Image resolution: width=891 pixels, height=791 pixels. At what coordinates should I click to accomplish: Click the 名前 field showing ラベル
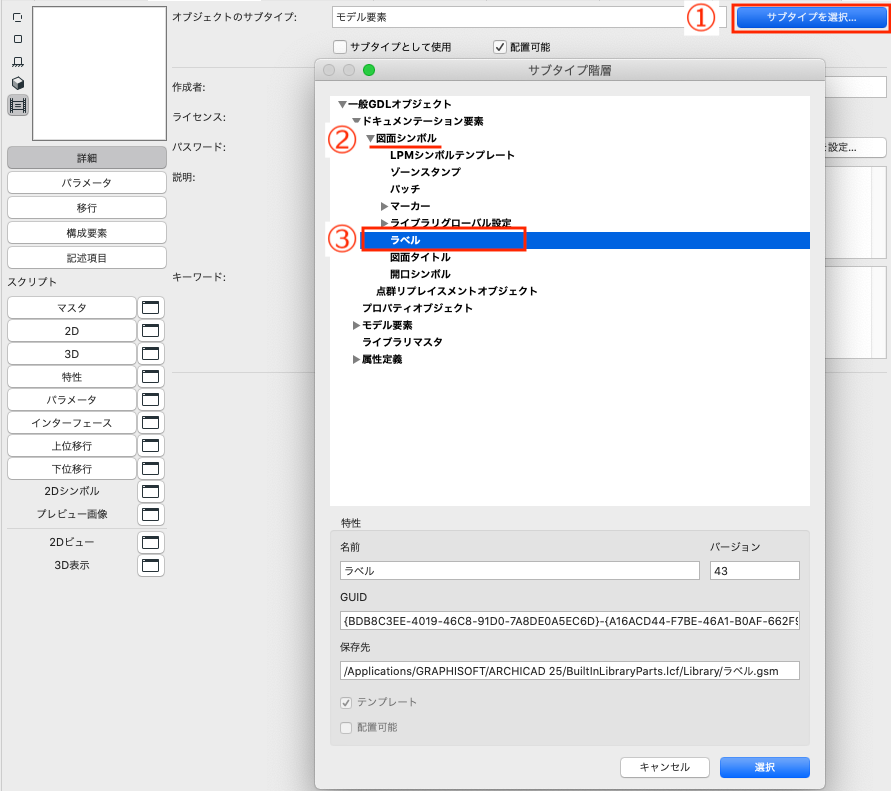[x=519, y=571]
